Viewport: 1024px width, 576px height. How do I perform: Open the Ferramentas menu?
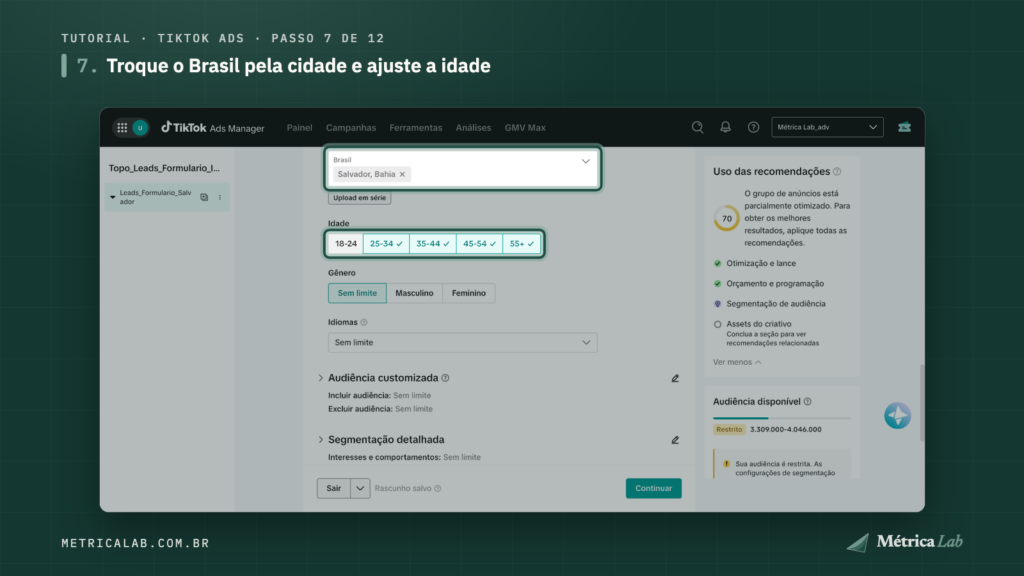pos(415,128)
